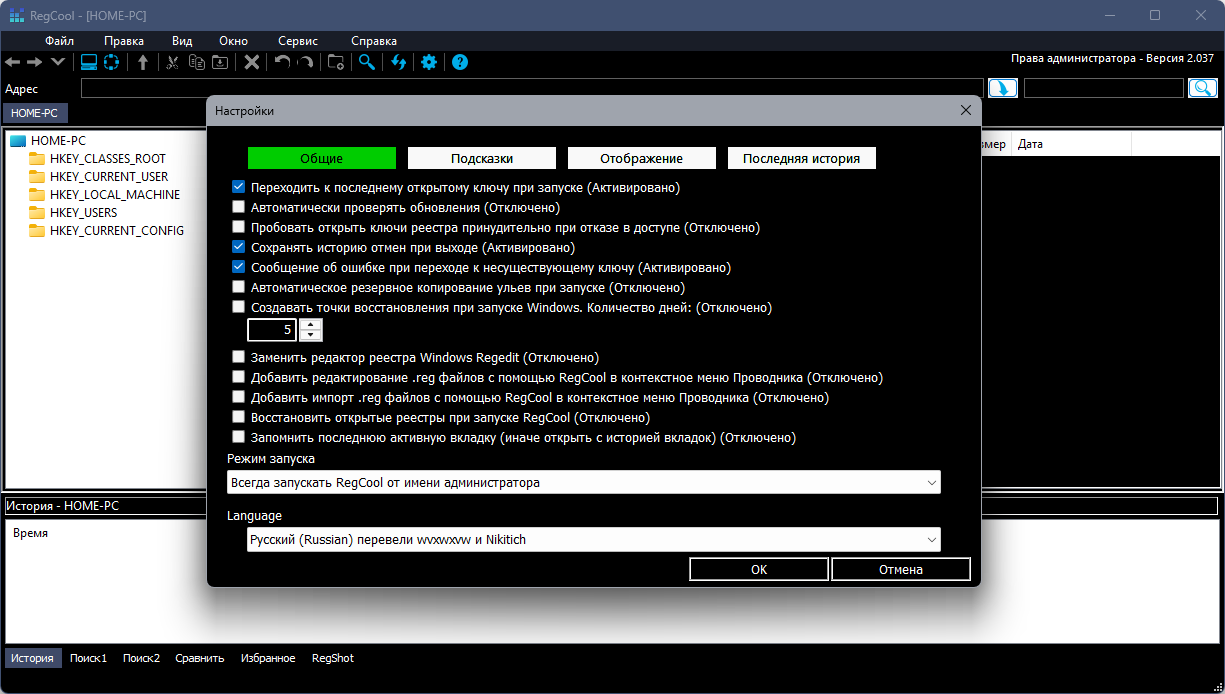Expand the Language dropdown list
1225x694 pixels.
coord(594,540)
